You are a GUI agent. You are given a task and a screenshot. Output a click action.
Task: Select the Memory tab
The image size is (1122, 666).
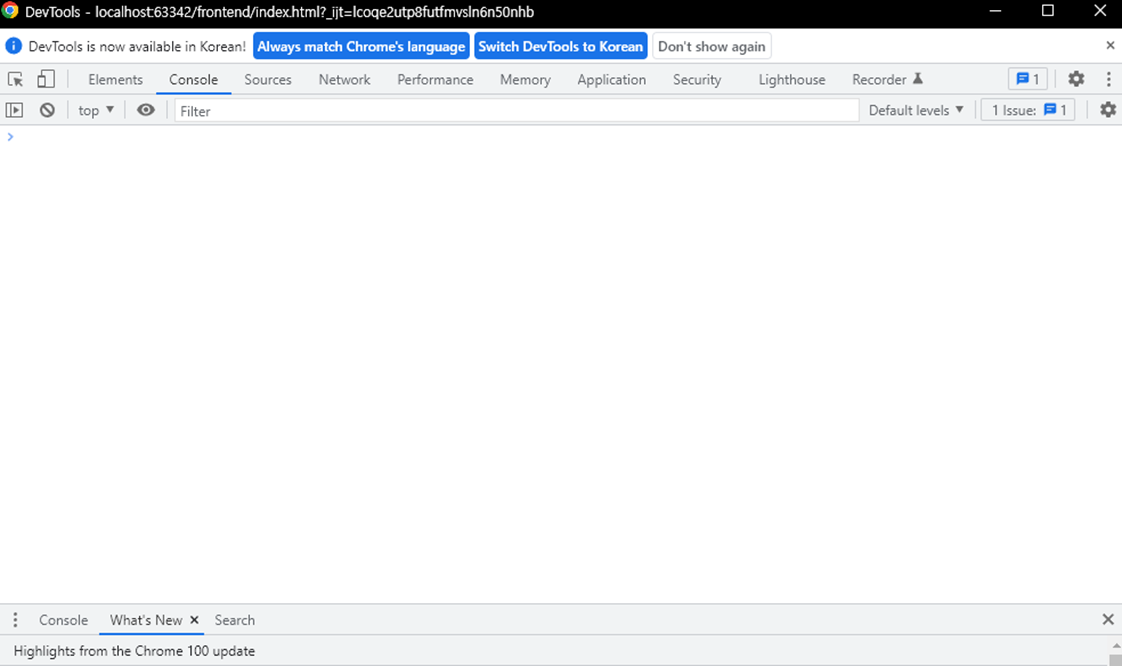tap(525, 79)
